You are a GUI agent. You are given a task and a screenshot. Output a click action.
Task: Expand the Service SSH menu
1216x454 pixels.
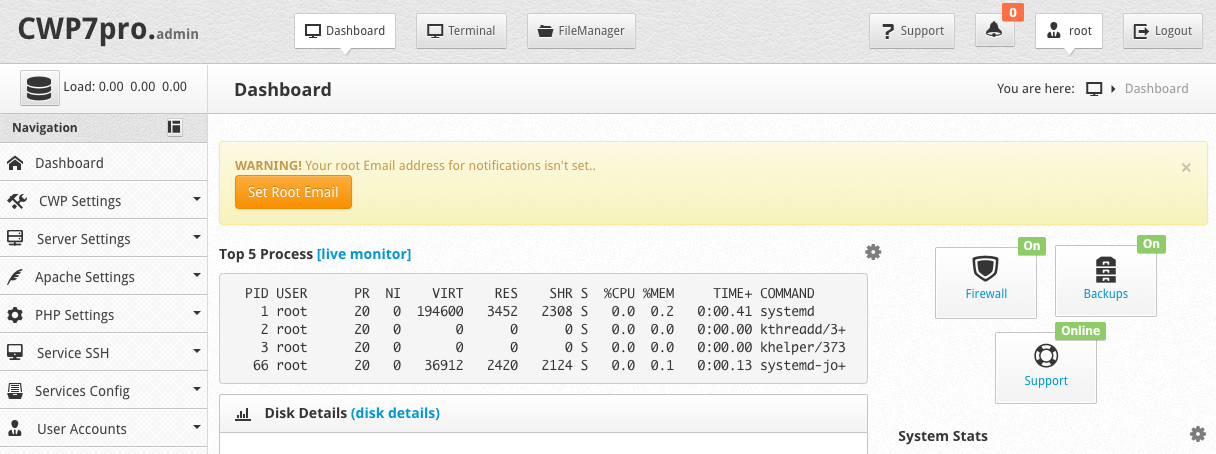click(x=104, y=352)
